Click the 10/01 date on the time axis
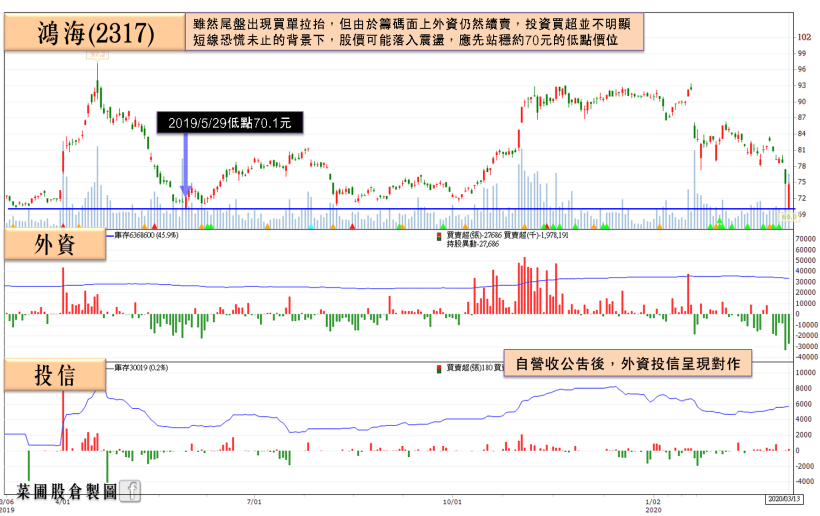The image size is (820, 516). click(452, 502)
